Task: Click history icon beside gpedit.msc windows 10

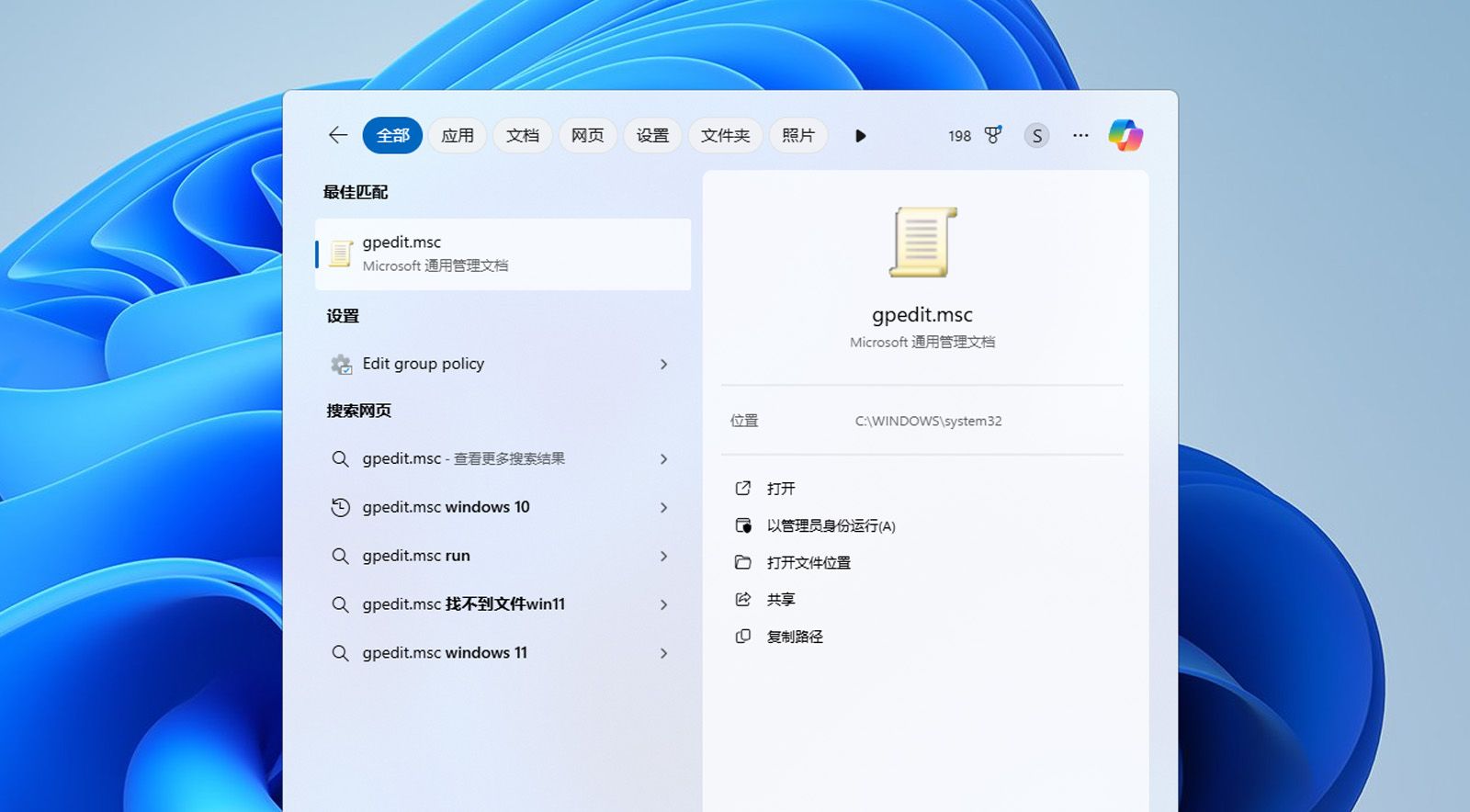Action: pyautogui.click(x=340, y=507)
